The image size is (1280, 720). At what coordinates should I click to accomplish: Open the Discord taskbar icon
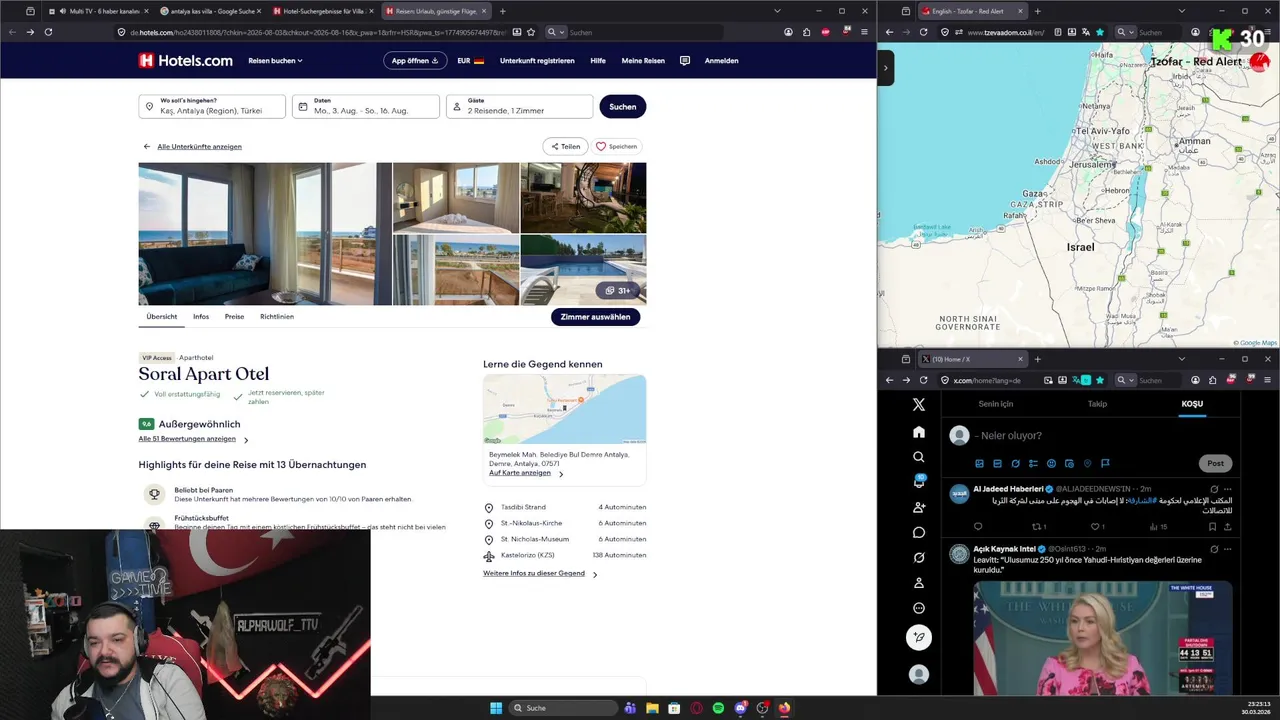pyautogui.click(x=740, y=708)
